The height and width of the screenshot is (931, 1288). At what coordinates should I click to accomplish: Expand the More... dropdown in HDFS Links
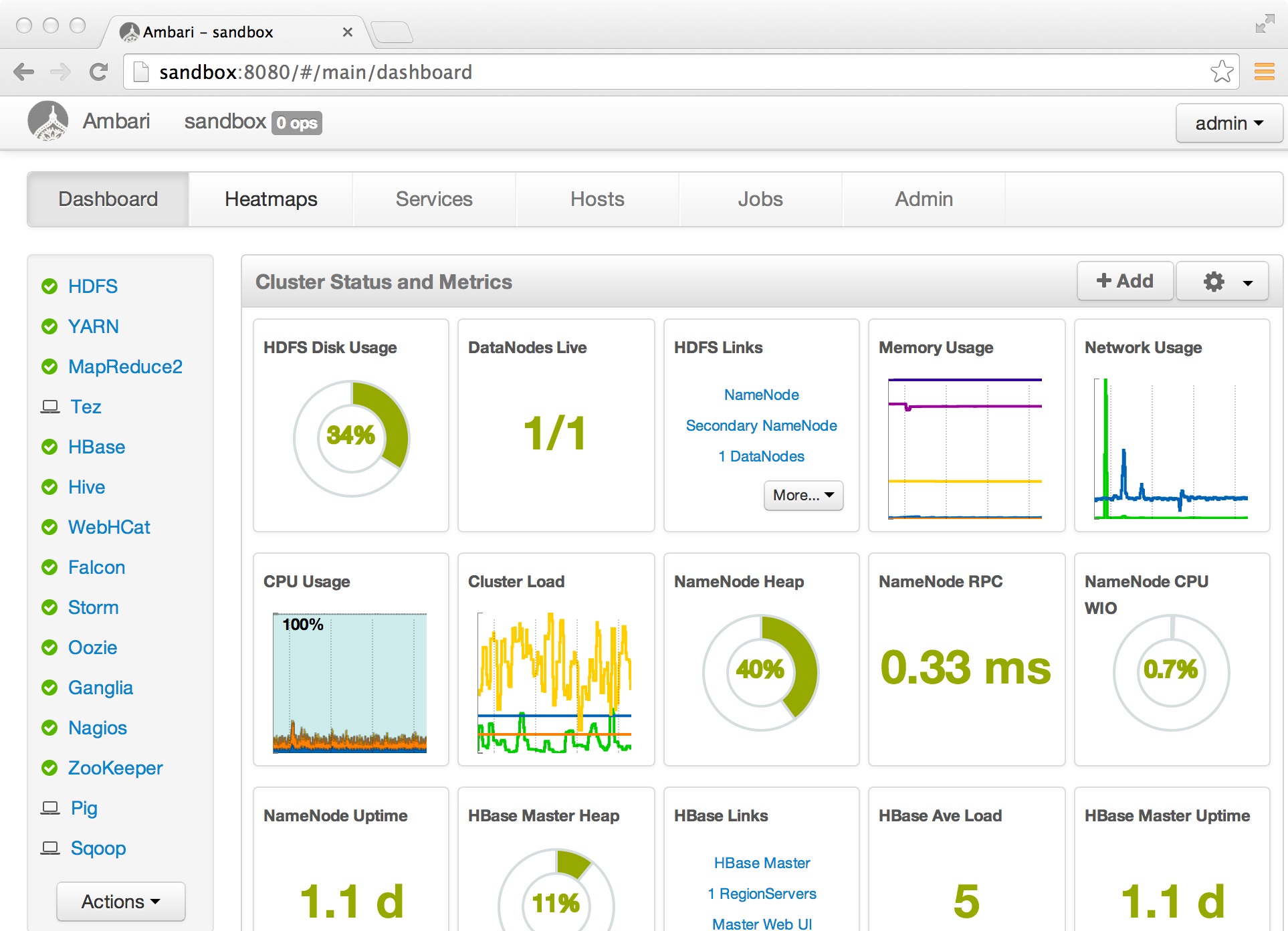pos(803,496)
